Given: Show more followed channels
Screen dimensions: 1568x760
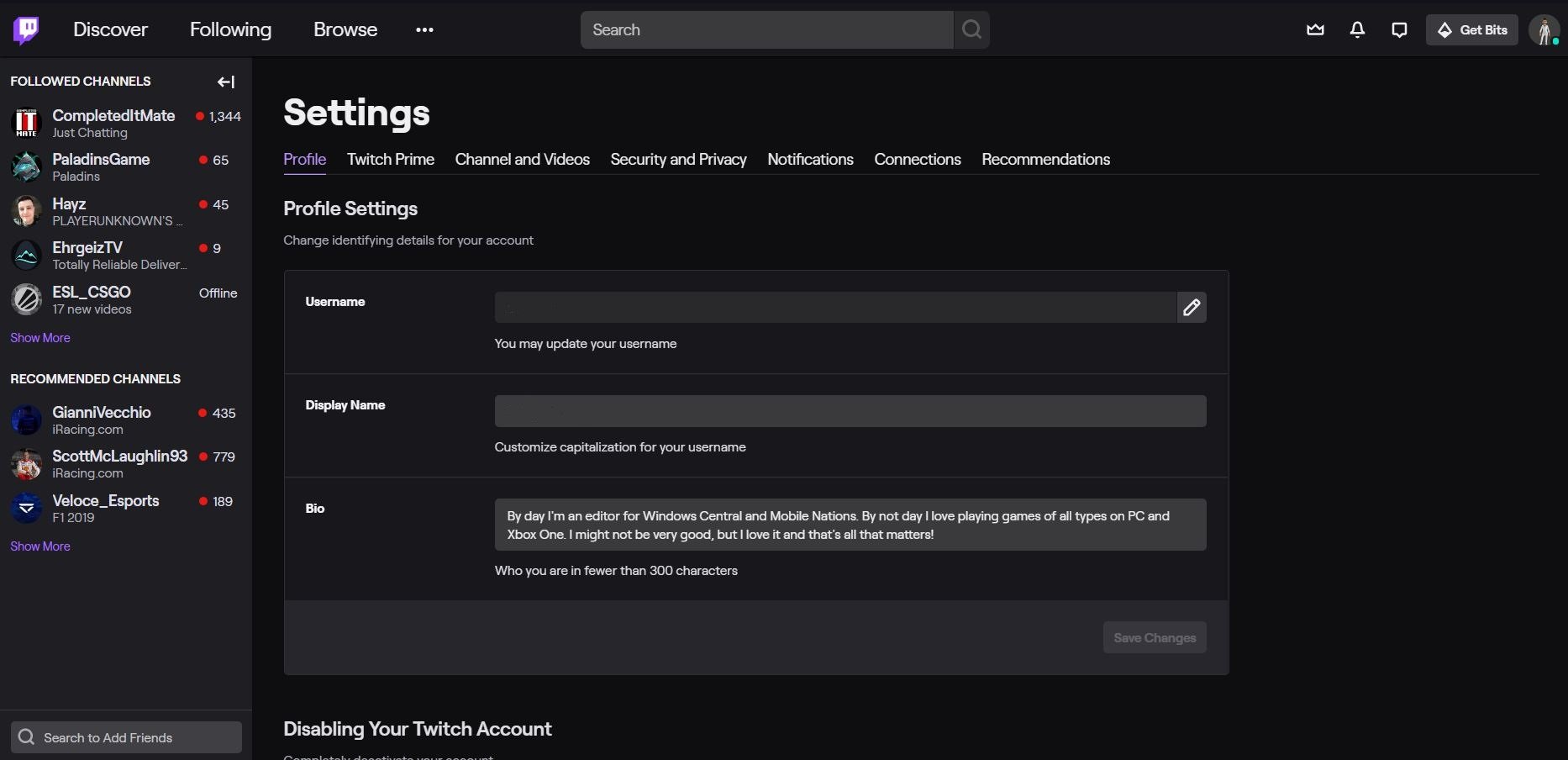Looking at the screenshot, I should coord(40,338).
